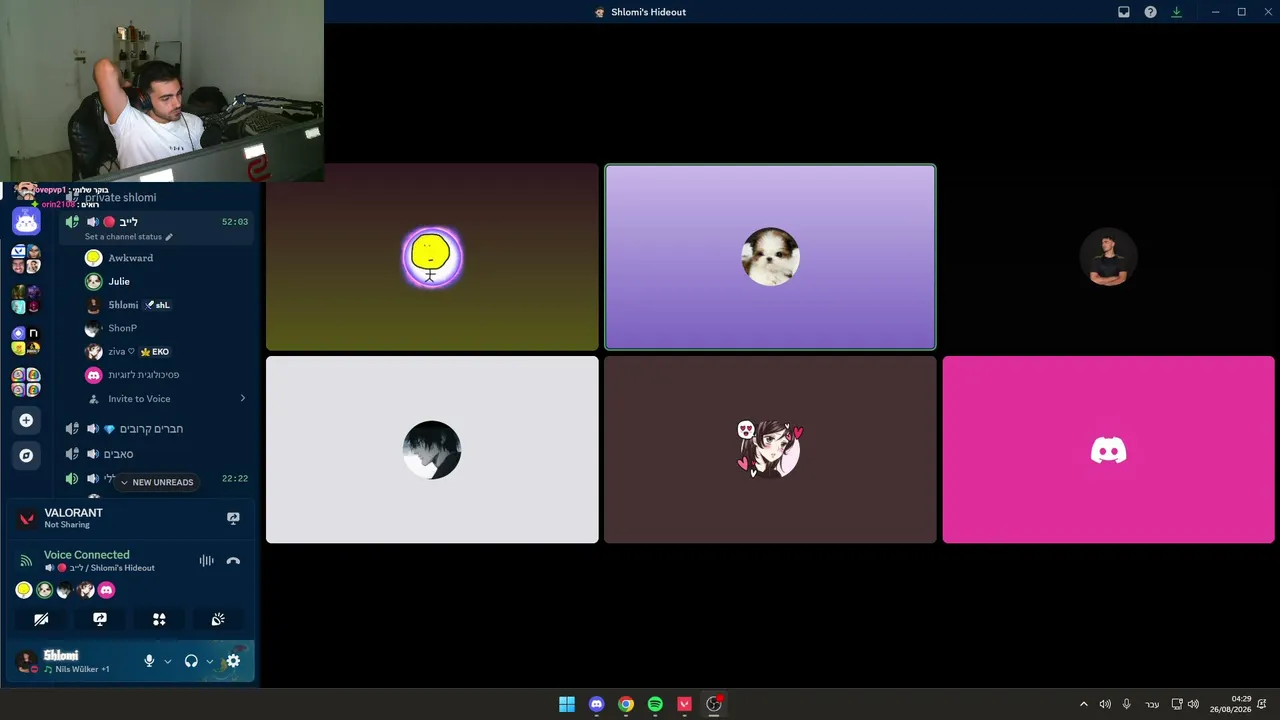
Task: Jump to NEW UNREADS
Action: tap(157, 482)
